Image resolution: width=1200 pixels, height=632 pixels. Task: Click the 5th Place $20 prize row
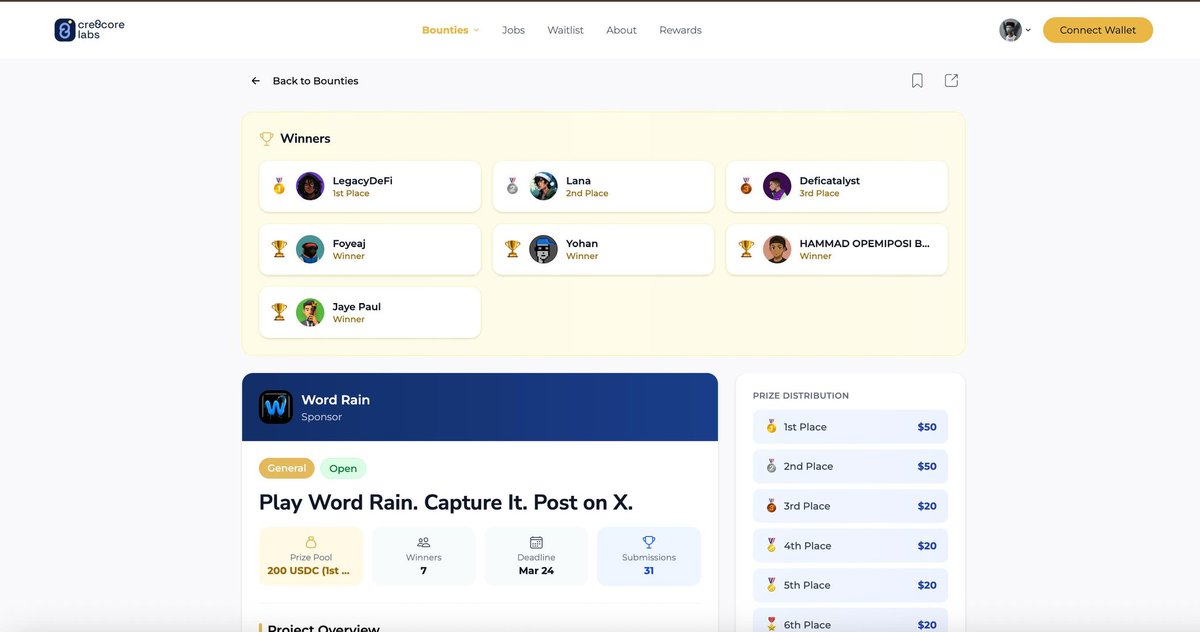pyautogui.click(x=850, y=585)
